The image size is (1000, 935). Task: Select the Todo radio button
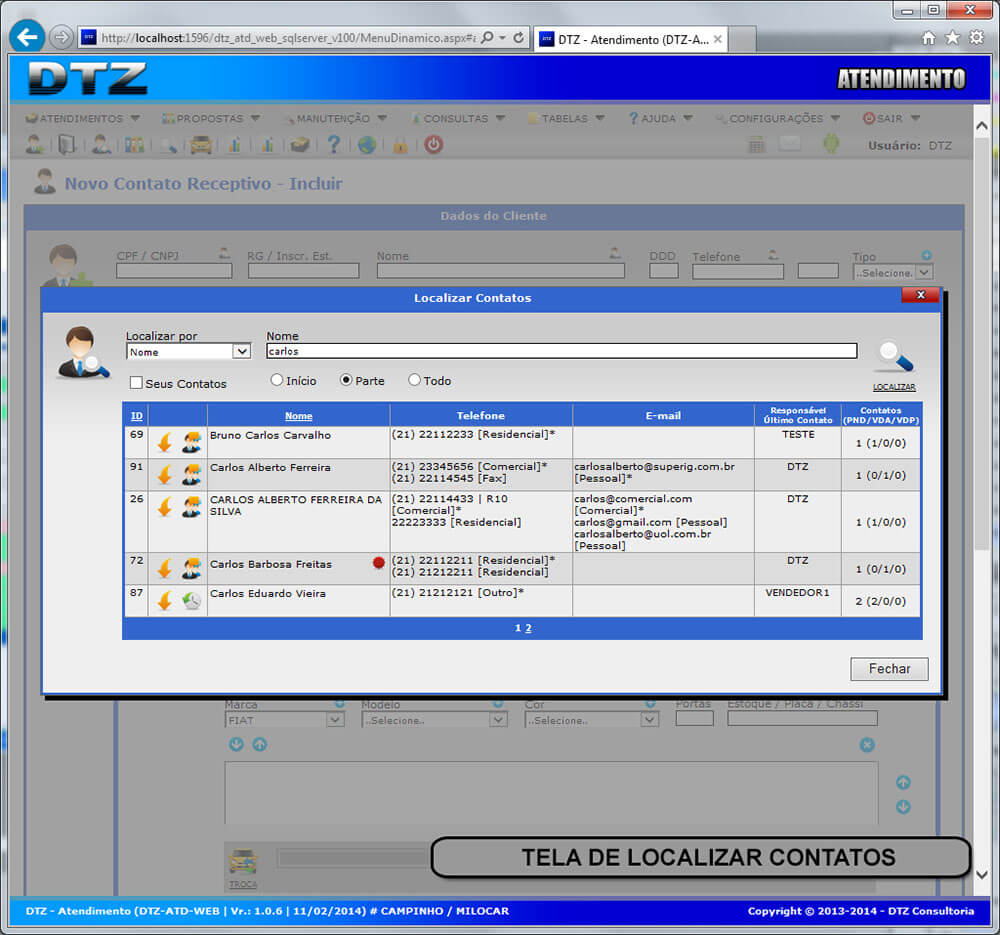pyautogui.click(x=414, y=381)
